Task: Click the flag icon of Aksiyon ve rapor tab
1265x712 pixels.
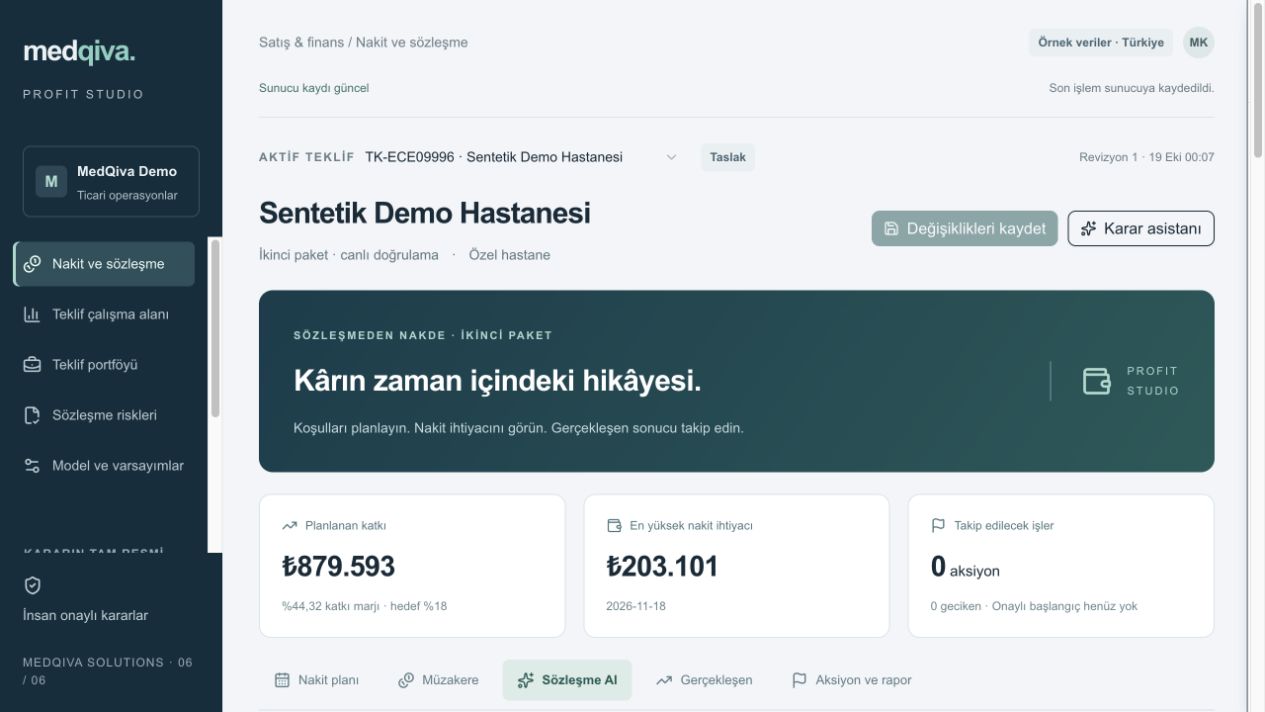Action: [x=799, y=680]
